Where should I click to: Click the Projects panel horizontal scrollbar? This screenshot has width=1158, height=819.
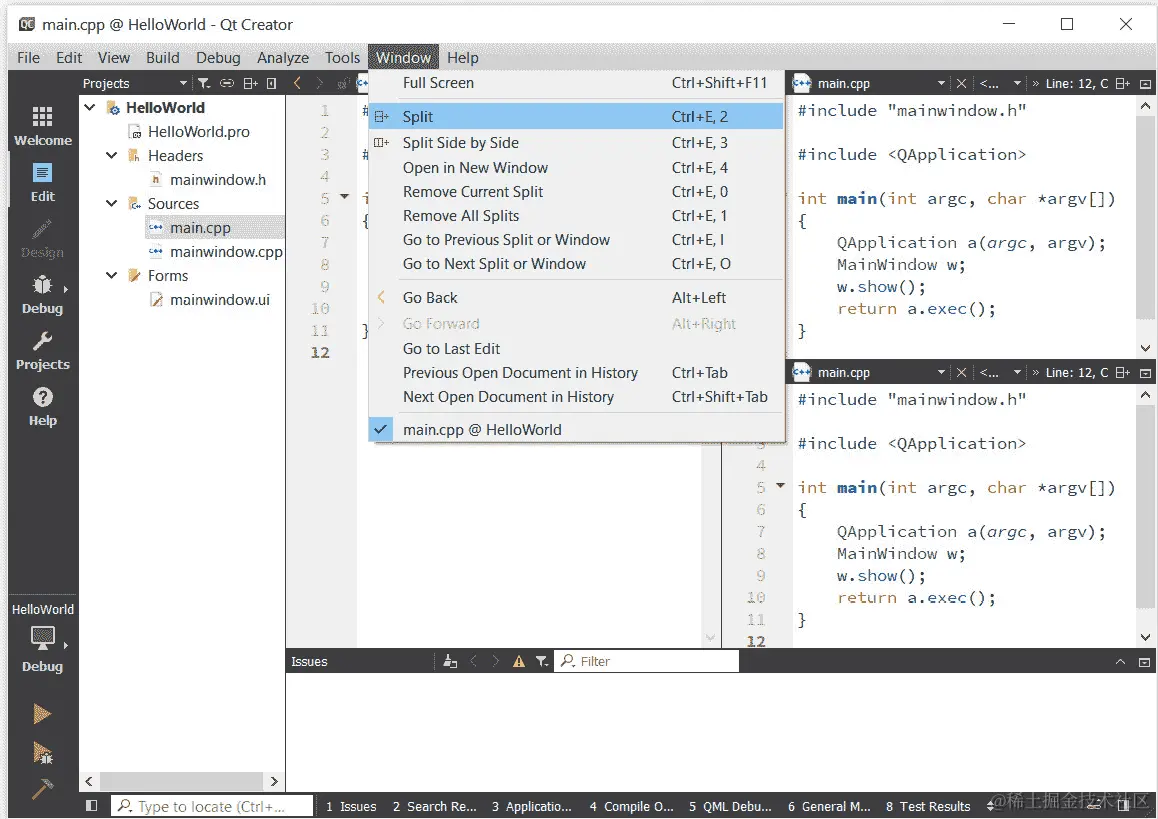pos(182,781)
